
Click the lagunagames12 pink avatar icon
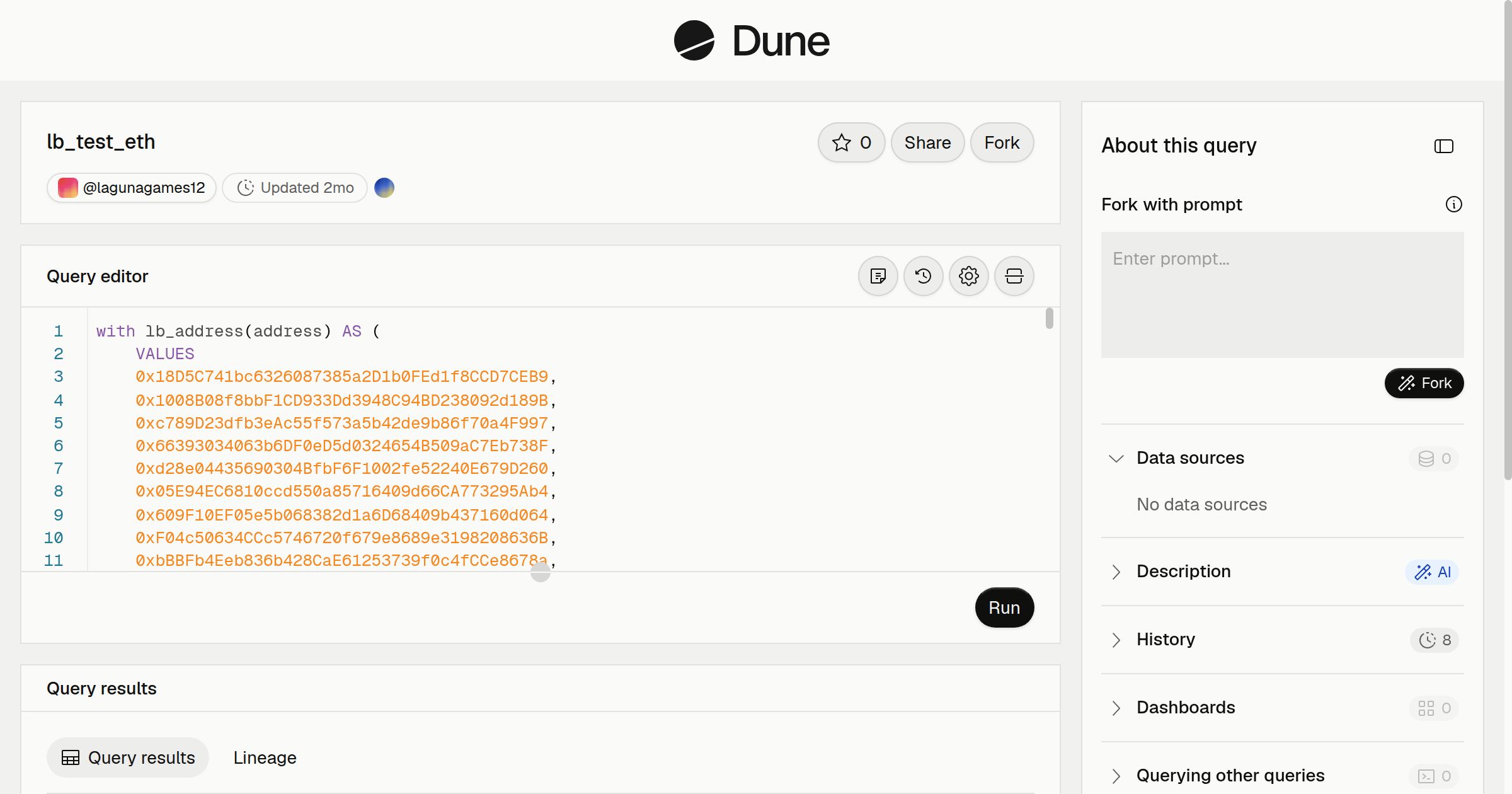point(68,188)
